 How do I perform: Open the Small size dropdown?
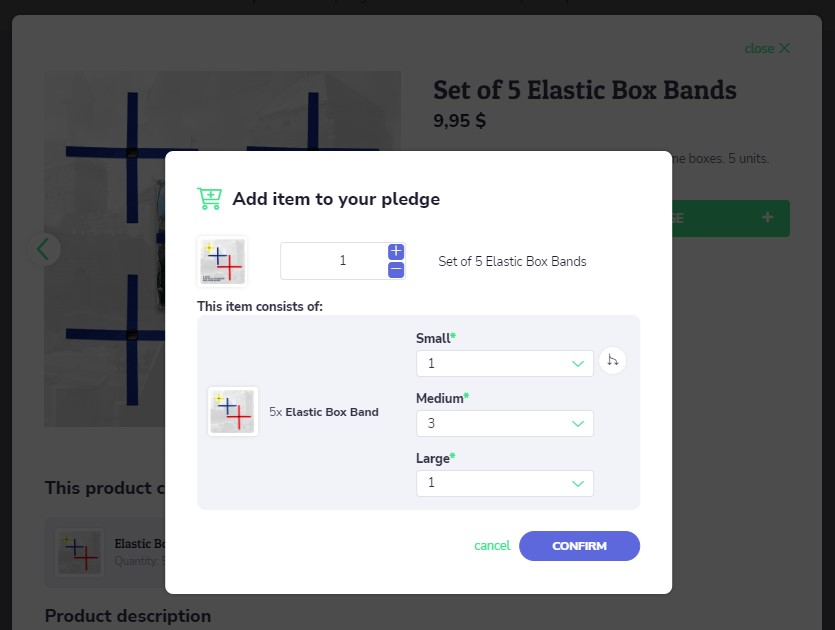click(x=504, y=363)
